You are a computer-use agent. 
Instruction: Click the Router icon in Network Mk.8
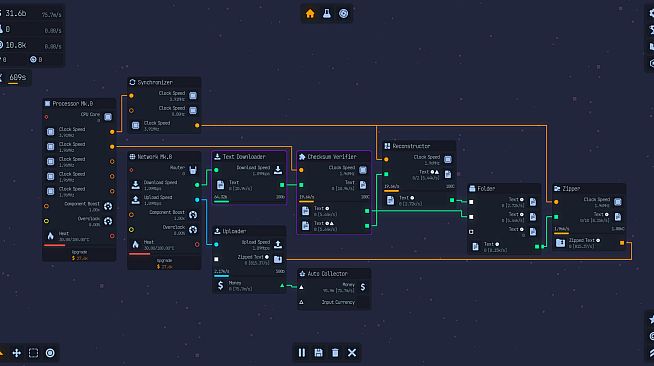193,170
